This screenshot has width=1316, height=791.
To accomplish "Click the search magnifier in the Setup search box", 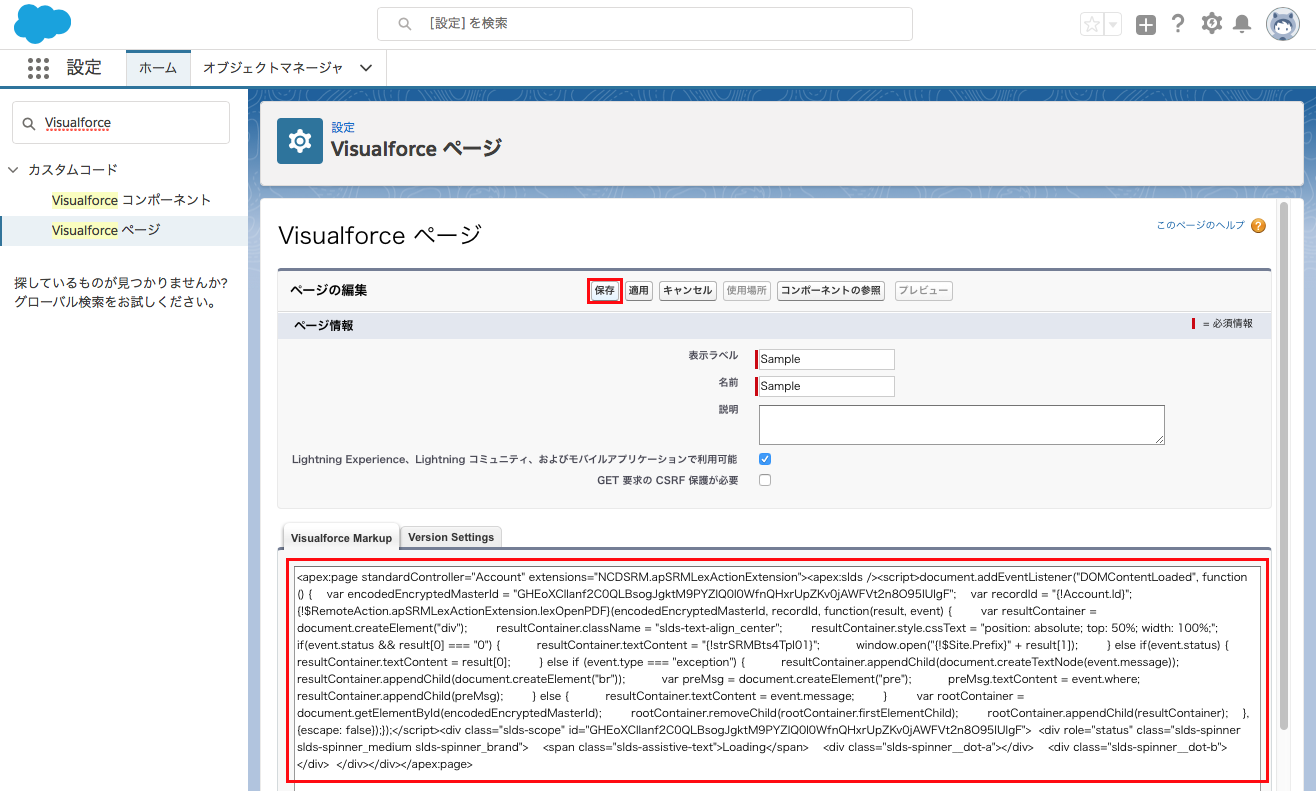I will (404, 23).
